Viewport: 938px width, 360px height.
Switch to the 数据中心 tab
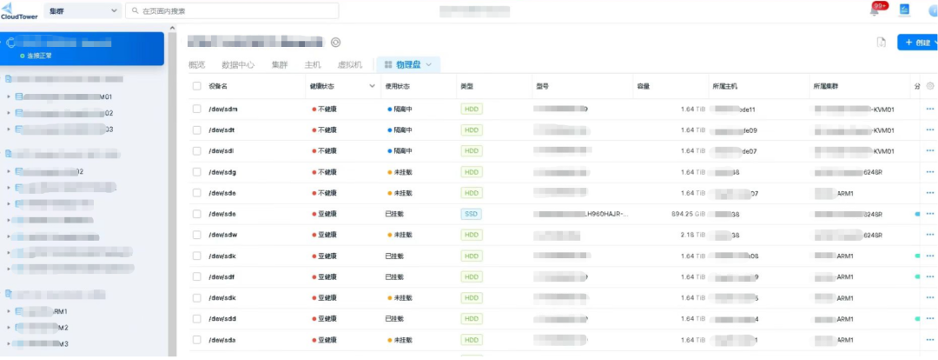pyautogui.click(x=238, y=65)
